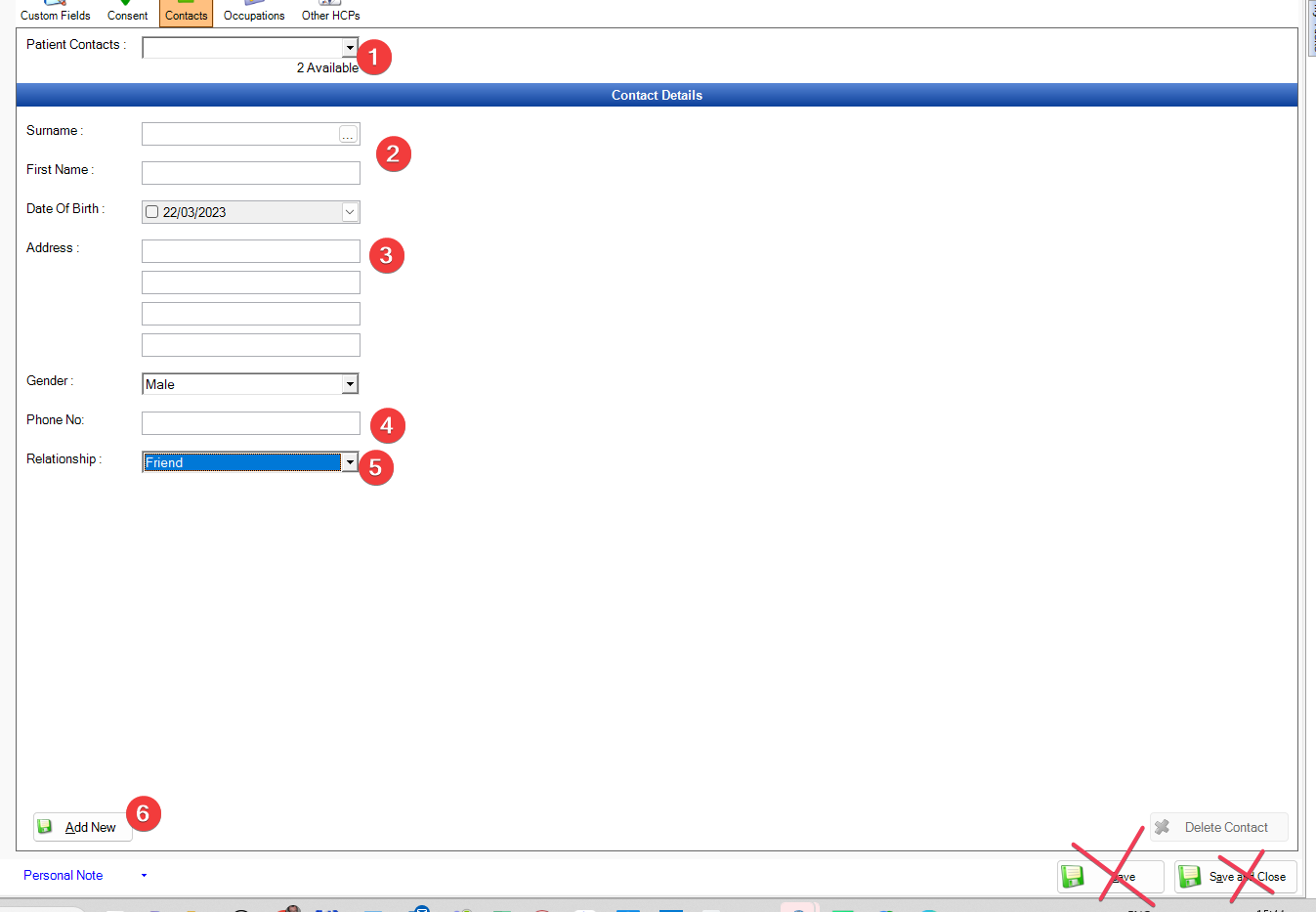
Task: Expand the Date Of Birth calendar picker
Action: pos(350,212)
